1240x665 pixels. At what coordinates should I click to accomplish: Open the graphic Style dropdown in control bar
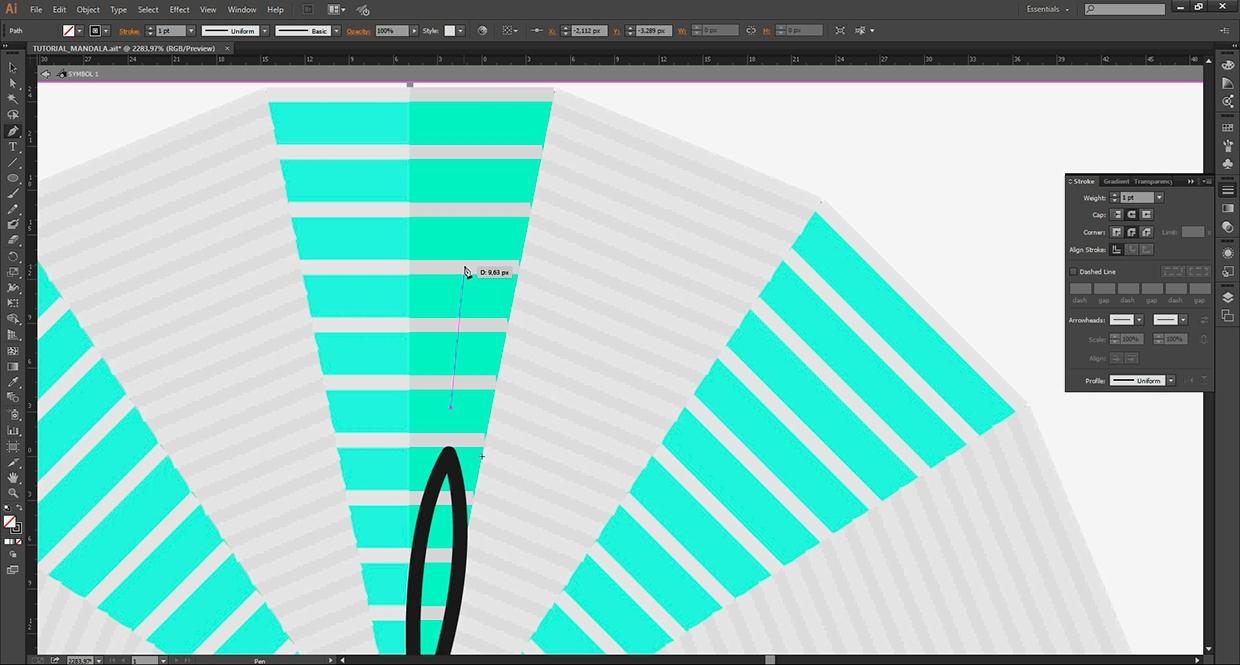[x=462, y=31]
